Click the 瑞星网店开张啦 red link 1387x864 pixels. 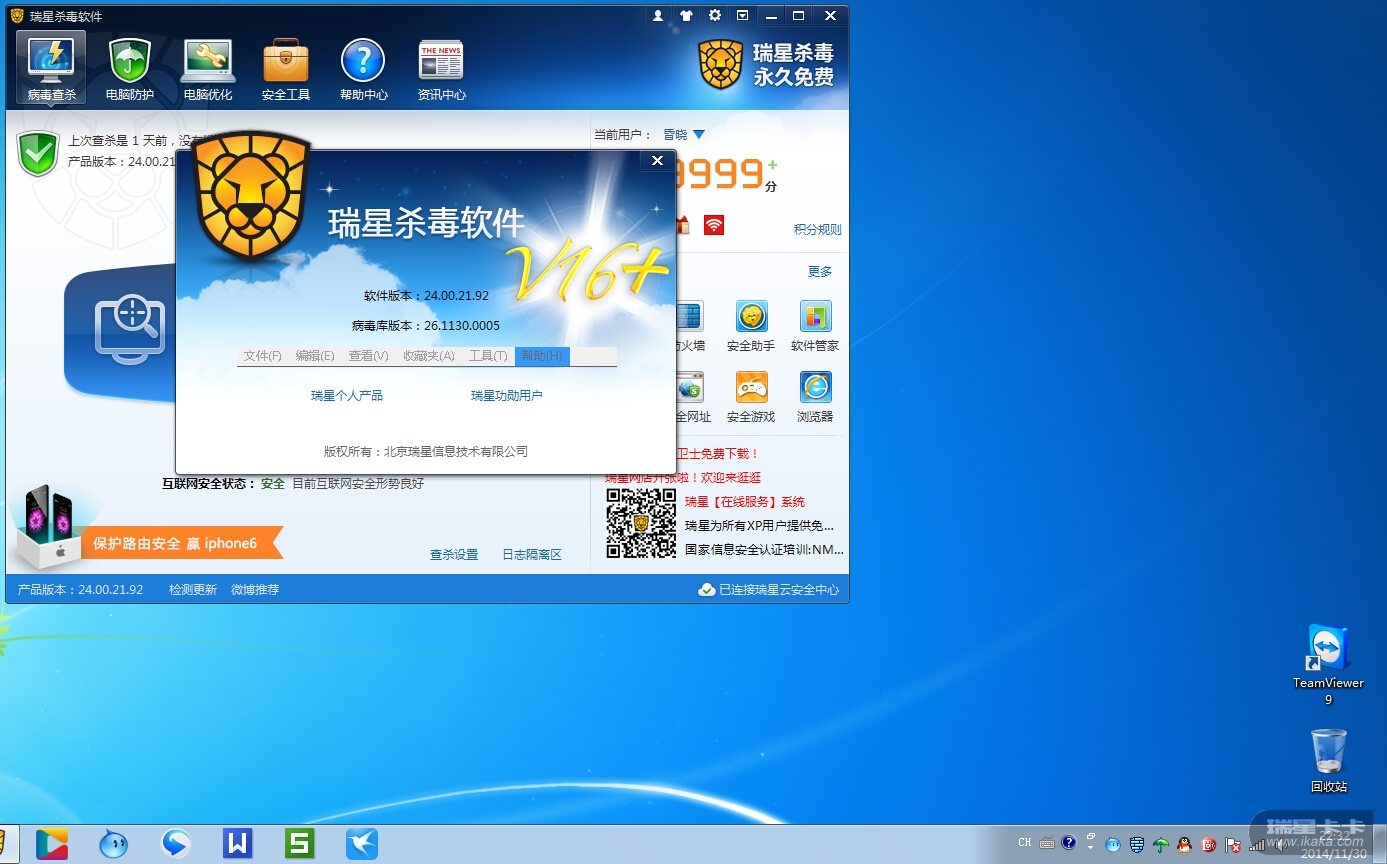point(683,478)
